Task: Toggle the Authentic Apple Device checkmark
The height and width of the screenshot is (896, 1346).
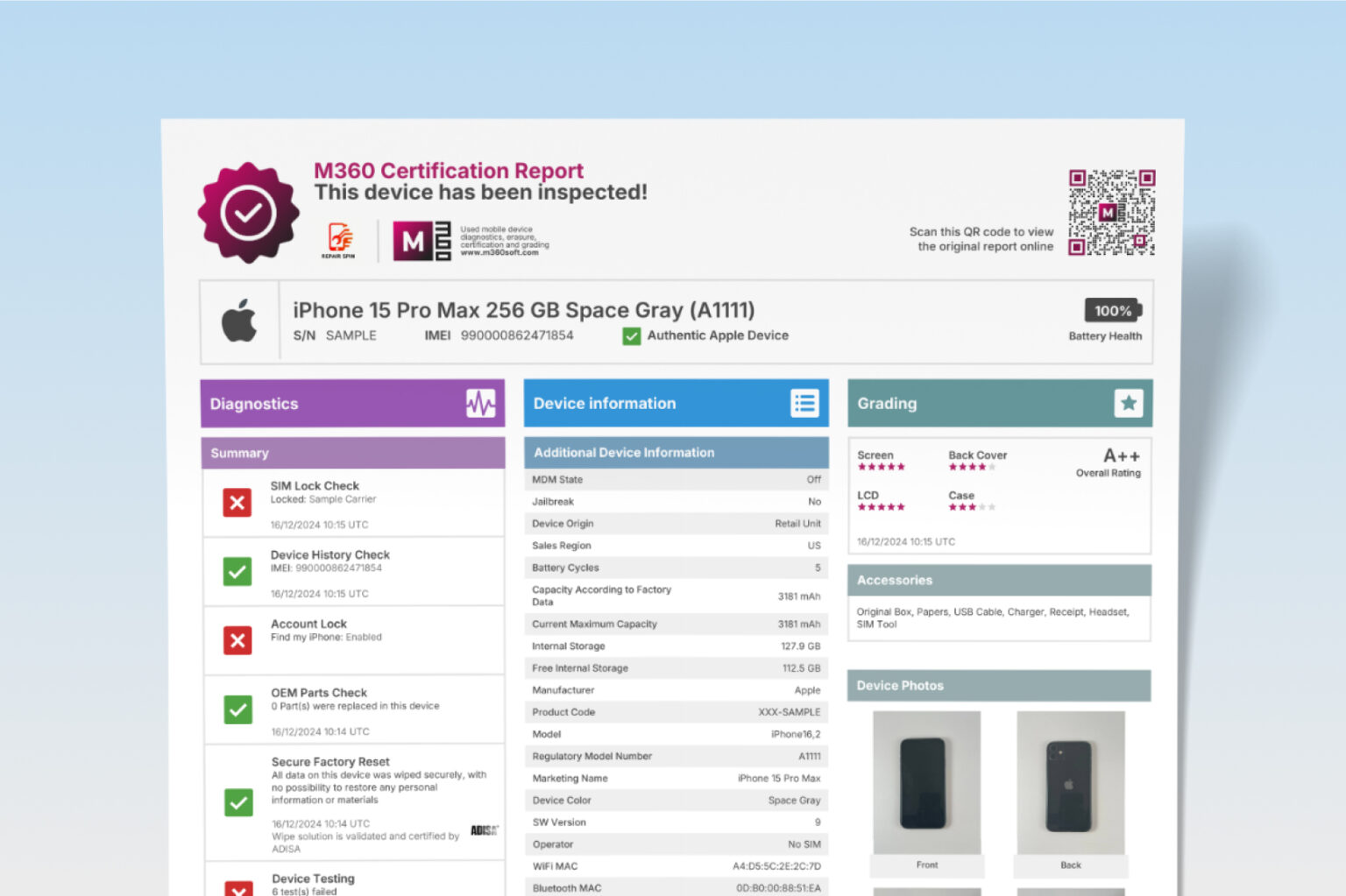Action: pyautogui.click(x=631, y=335)
